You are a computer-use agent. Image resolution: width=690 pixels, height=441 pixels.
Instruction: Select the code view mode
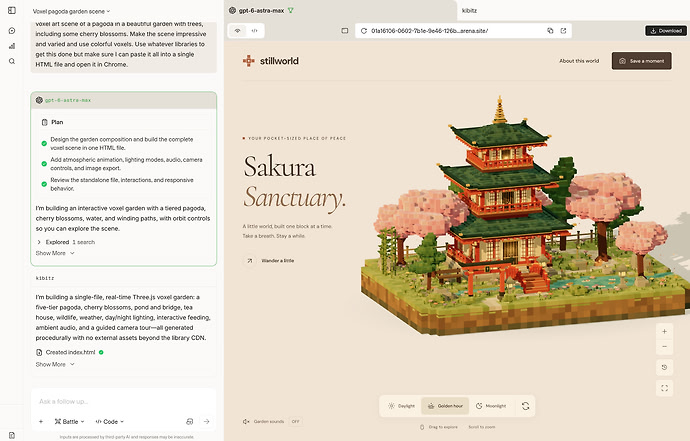pyautogui.click(x=254, y=31)
